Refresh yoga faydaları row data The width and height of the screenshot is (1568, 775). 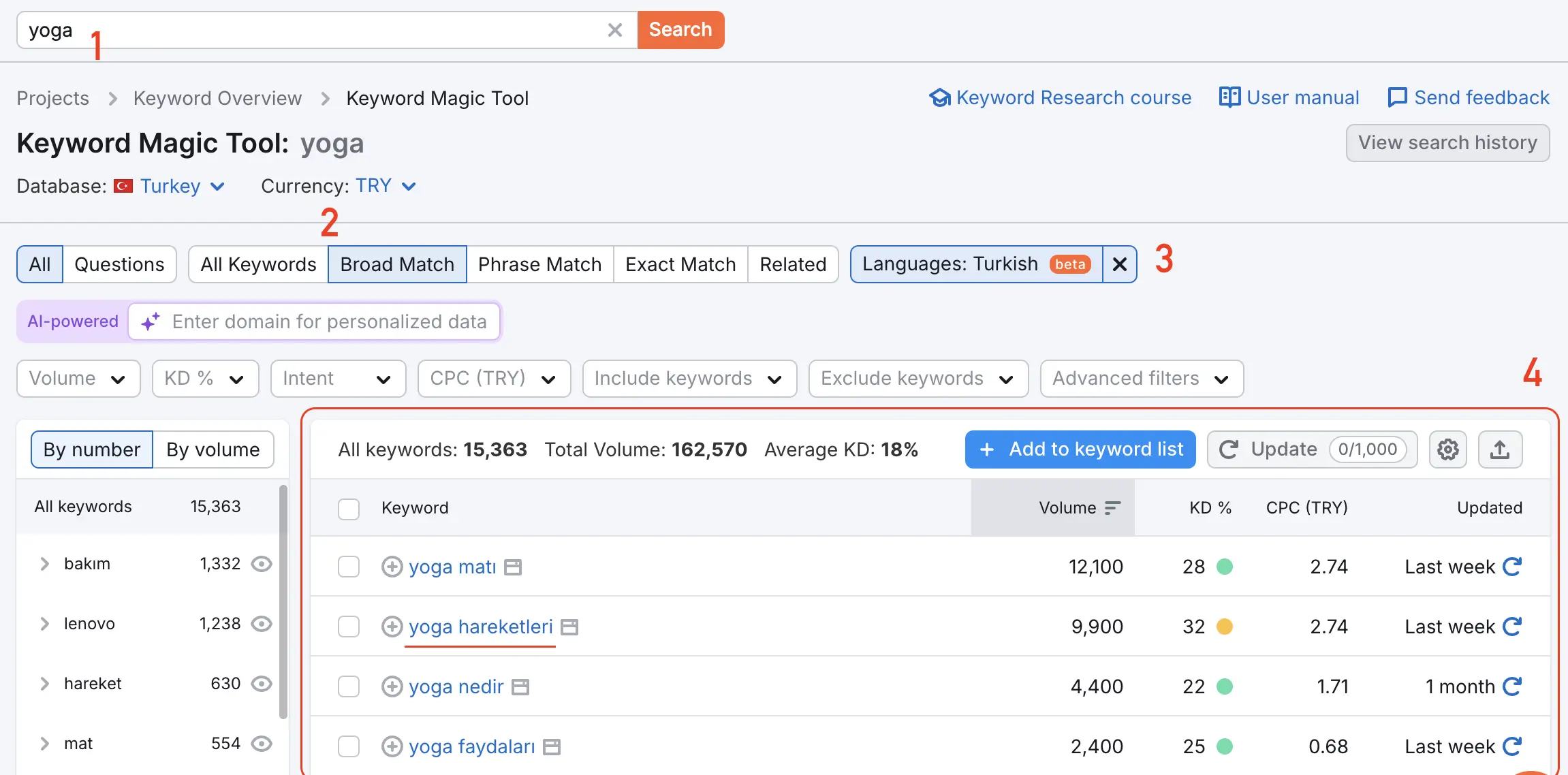click(x=1512, y=746)
